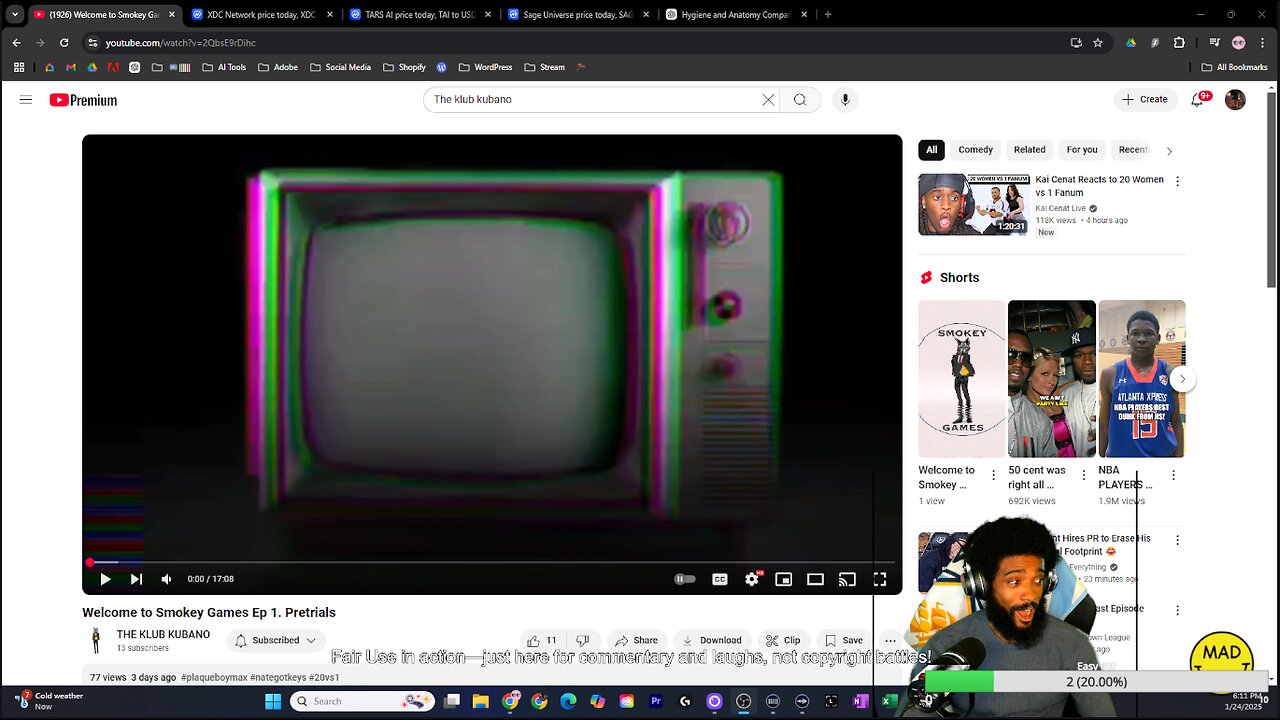Click the YouTube search input field
This screenshot has width=1280, height=720.
(x=596, y=100)
